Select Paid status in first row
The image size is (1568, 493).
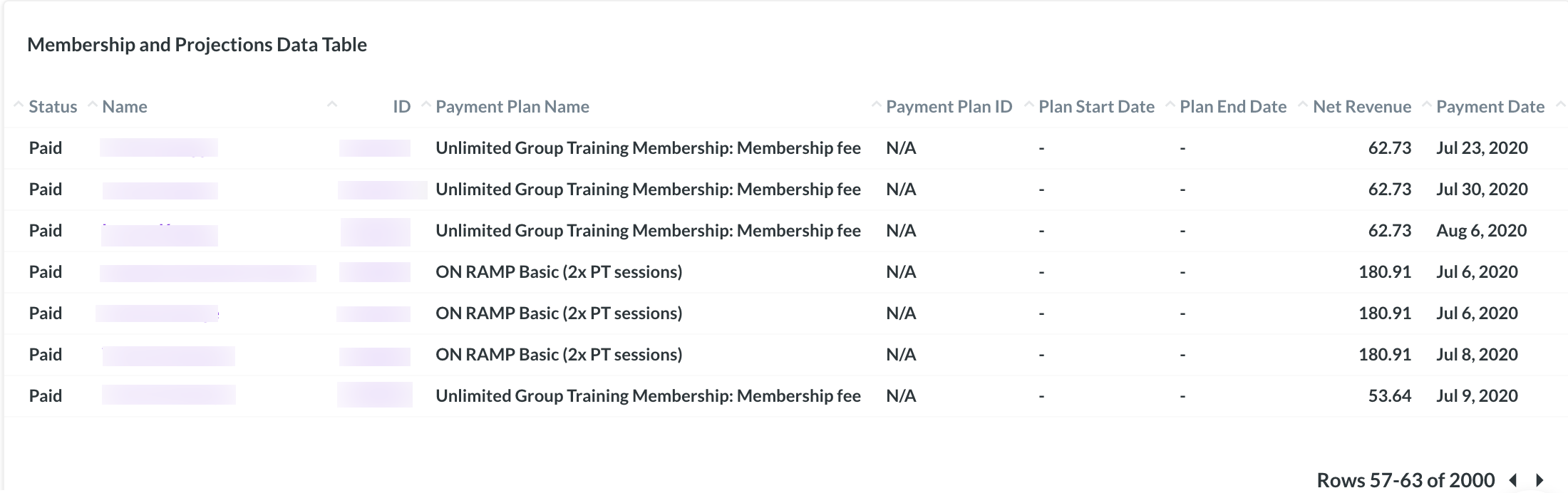click(46, 148)
